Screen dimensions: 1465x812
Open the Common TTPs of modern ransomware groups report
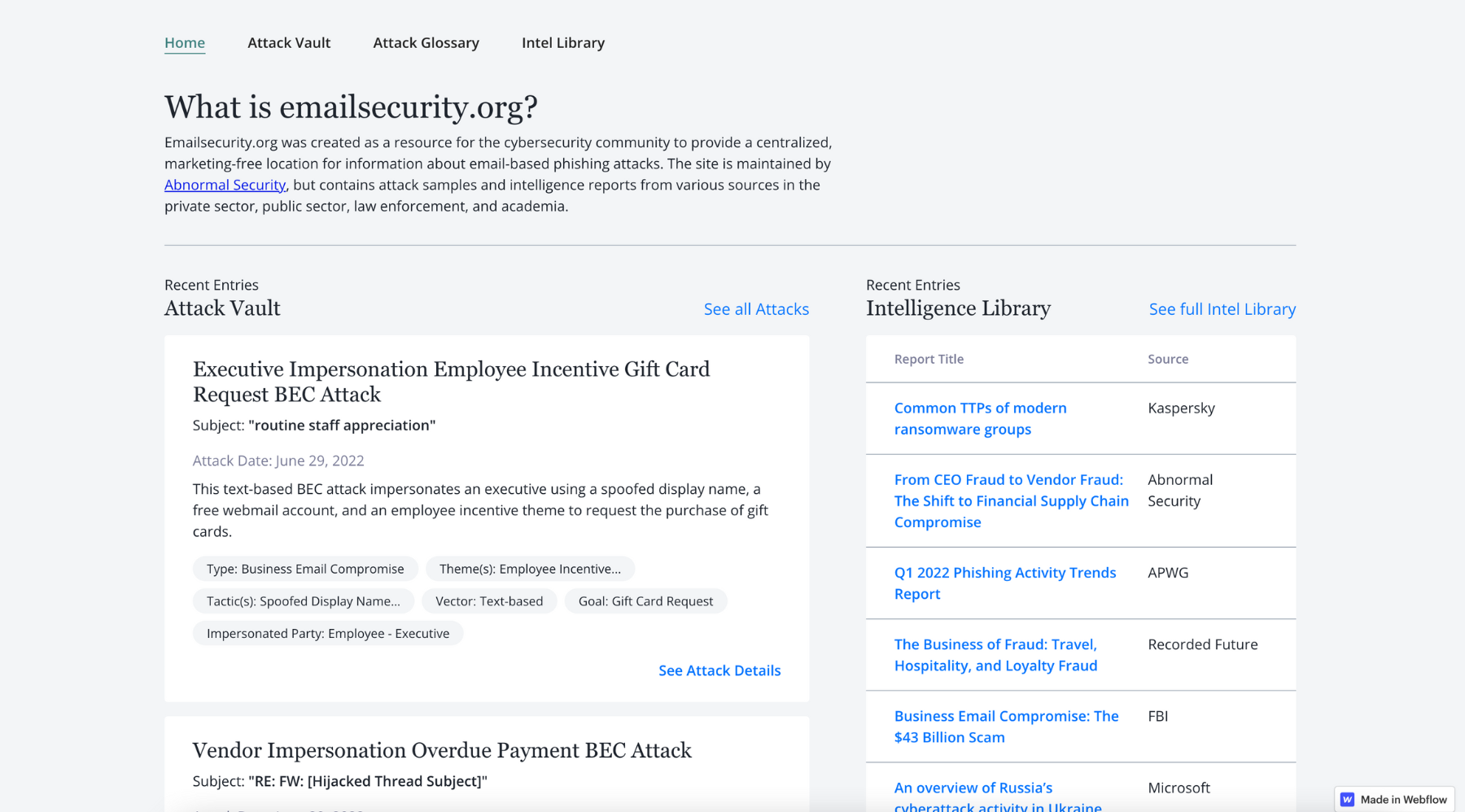pos(980,418)
